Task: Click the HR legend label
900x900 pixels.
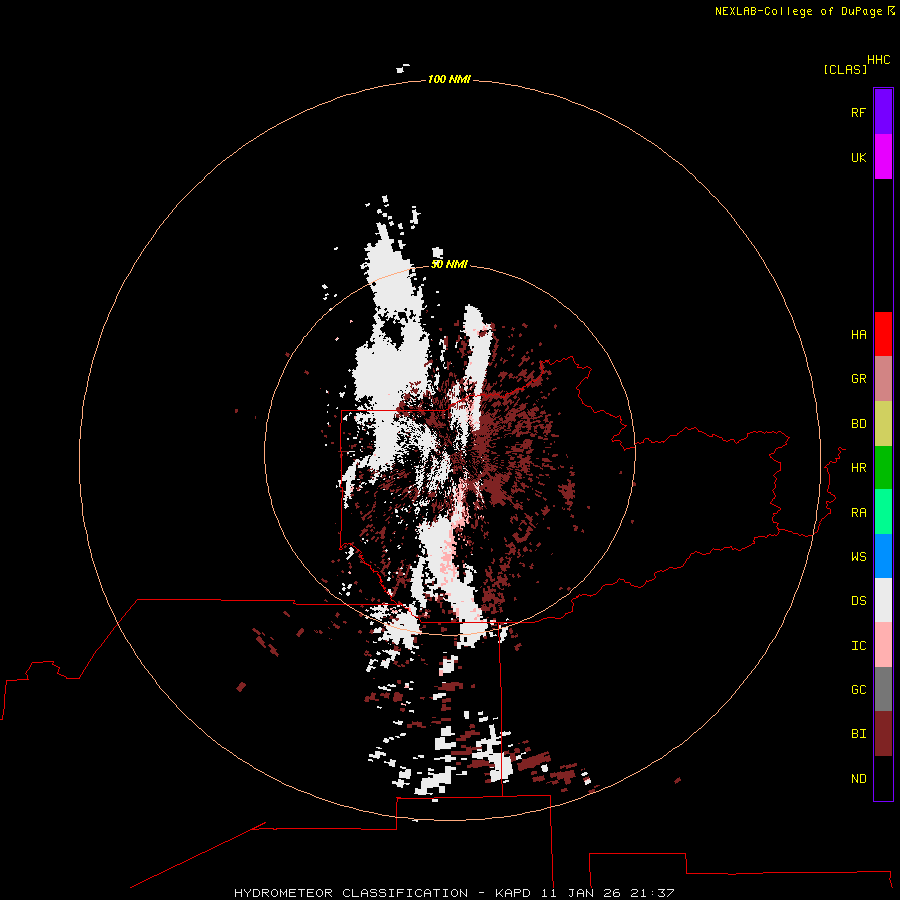Action: [x=858, y=468]
